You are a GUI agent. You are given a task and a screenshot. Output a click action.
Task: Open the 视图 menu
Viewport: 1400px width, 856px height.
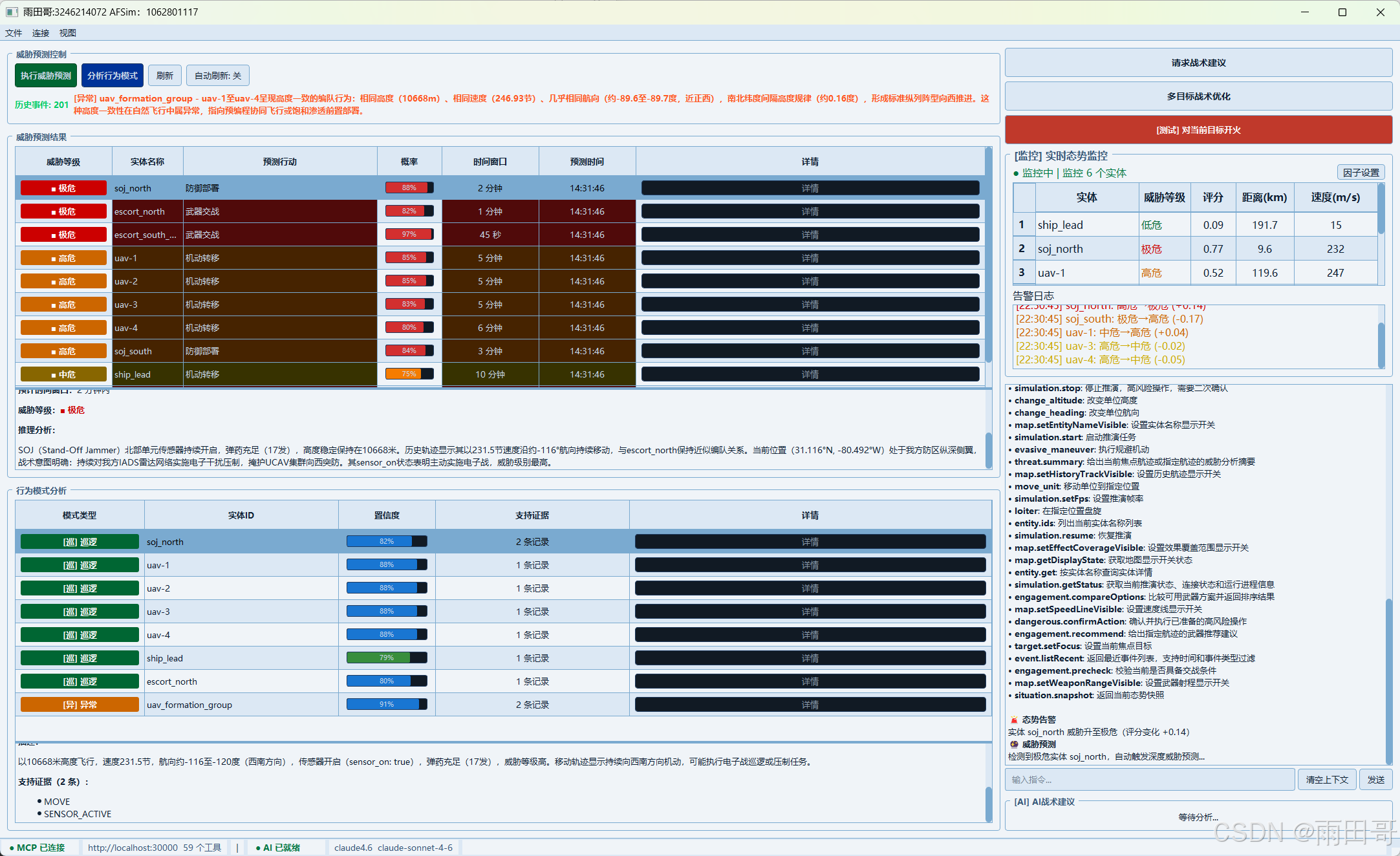pos(68,33)
